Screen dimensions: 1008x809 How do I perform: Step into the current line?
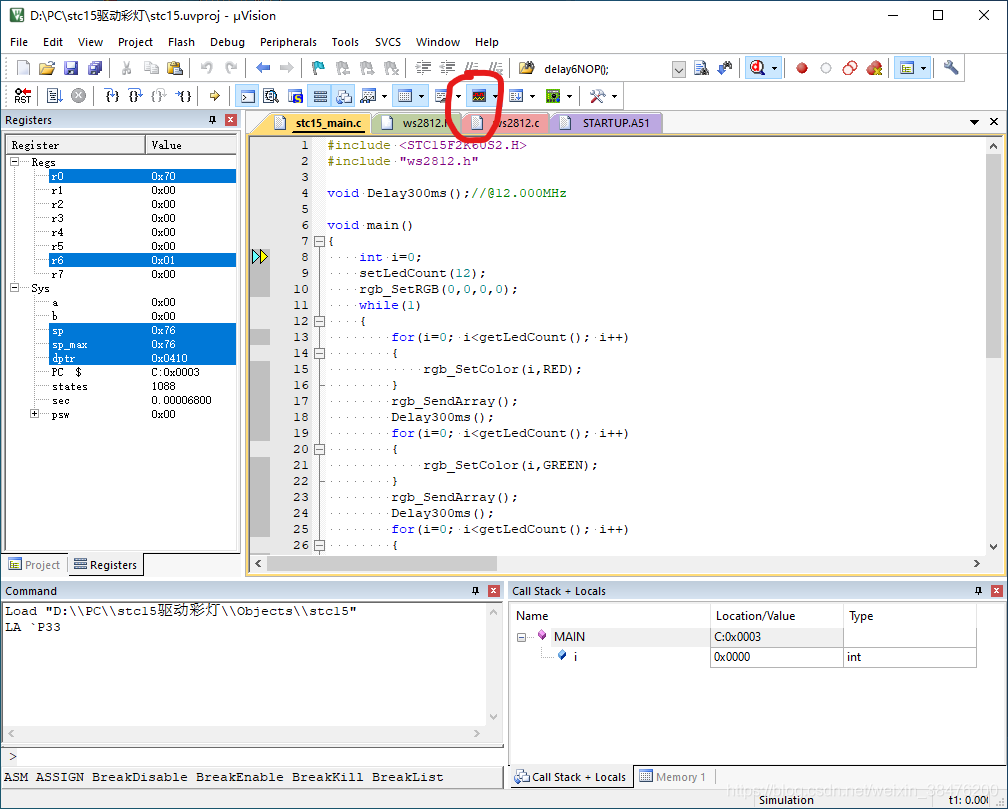point(112,96)
